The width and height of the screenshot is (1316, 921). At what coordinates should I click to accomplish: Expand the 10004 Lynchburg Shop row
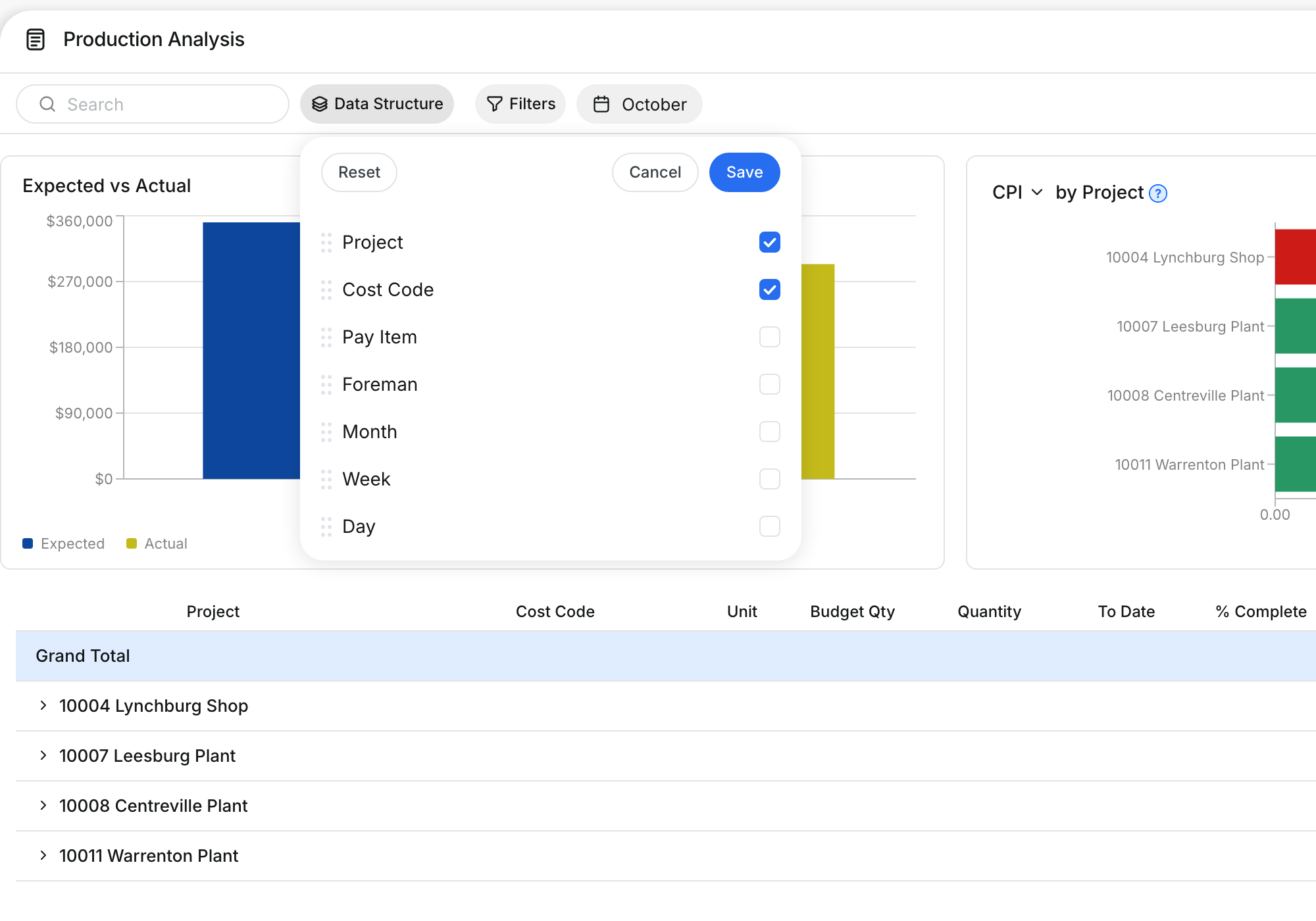coord(43,705)
